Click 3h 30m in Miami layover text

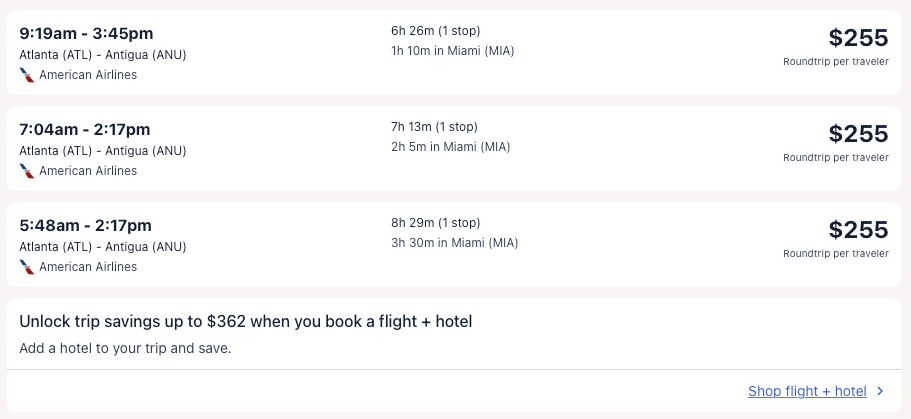point(454,243)
